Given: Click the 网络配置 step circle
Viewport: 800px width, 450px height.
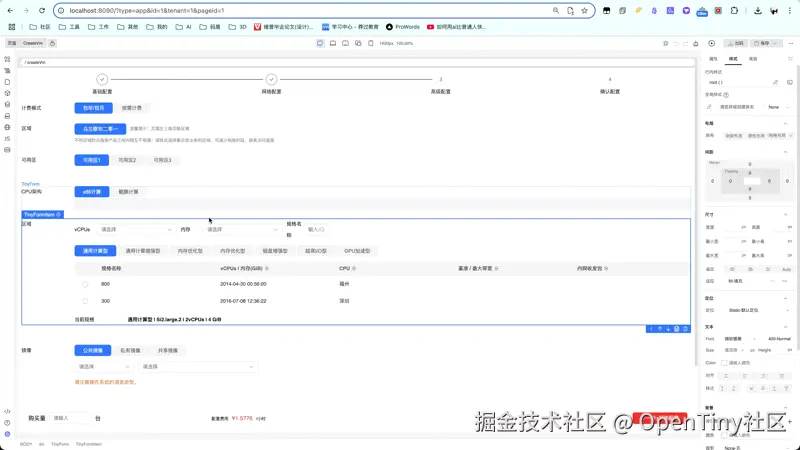Looking at the screenshot, I should click(x=271, y=79).
